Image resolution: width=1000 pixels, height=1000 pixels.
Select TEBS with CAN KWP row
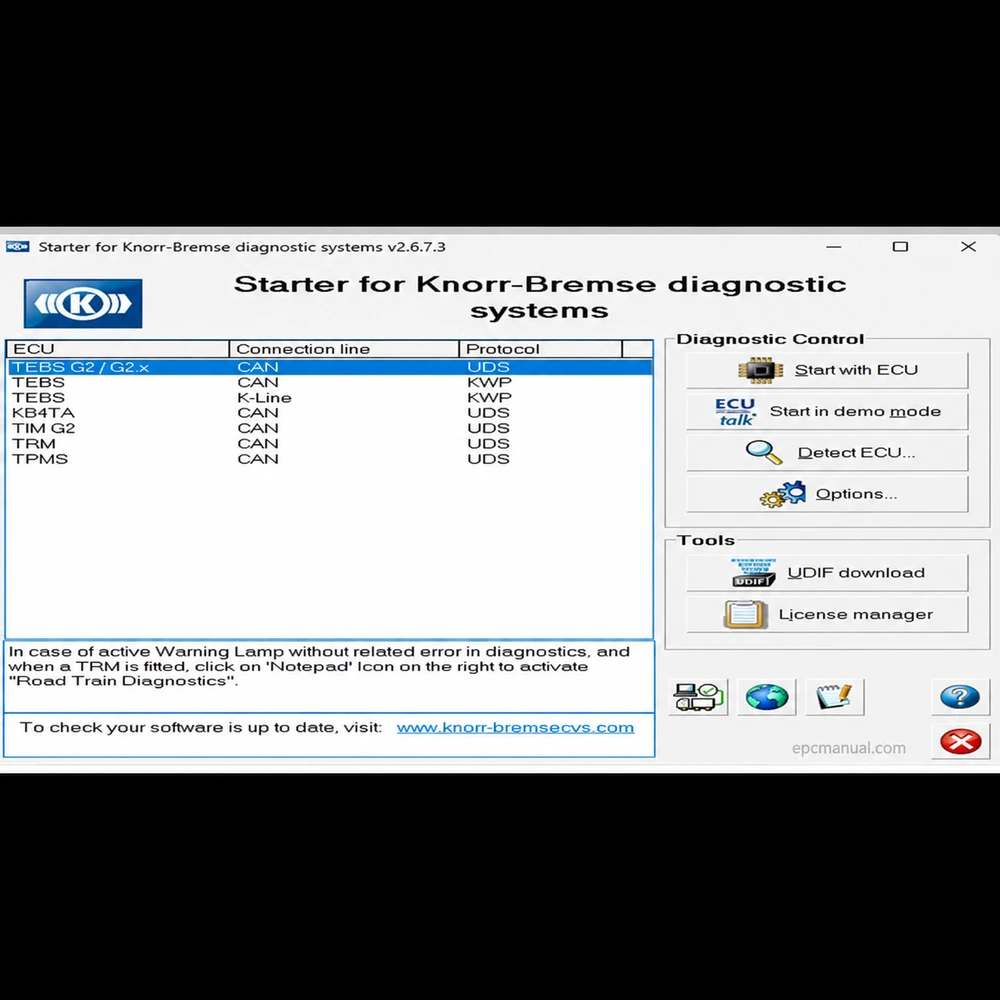click(x=329, y=382)
